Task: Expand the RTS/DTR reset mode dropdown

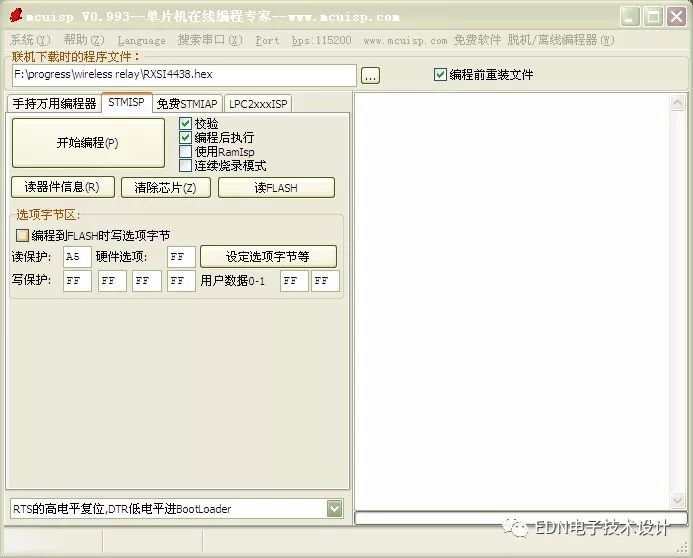Action: click(x=334, y=509)
